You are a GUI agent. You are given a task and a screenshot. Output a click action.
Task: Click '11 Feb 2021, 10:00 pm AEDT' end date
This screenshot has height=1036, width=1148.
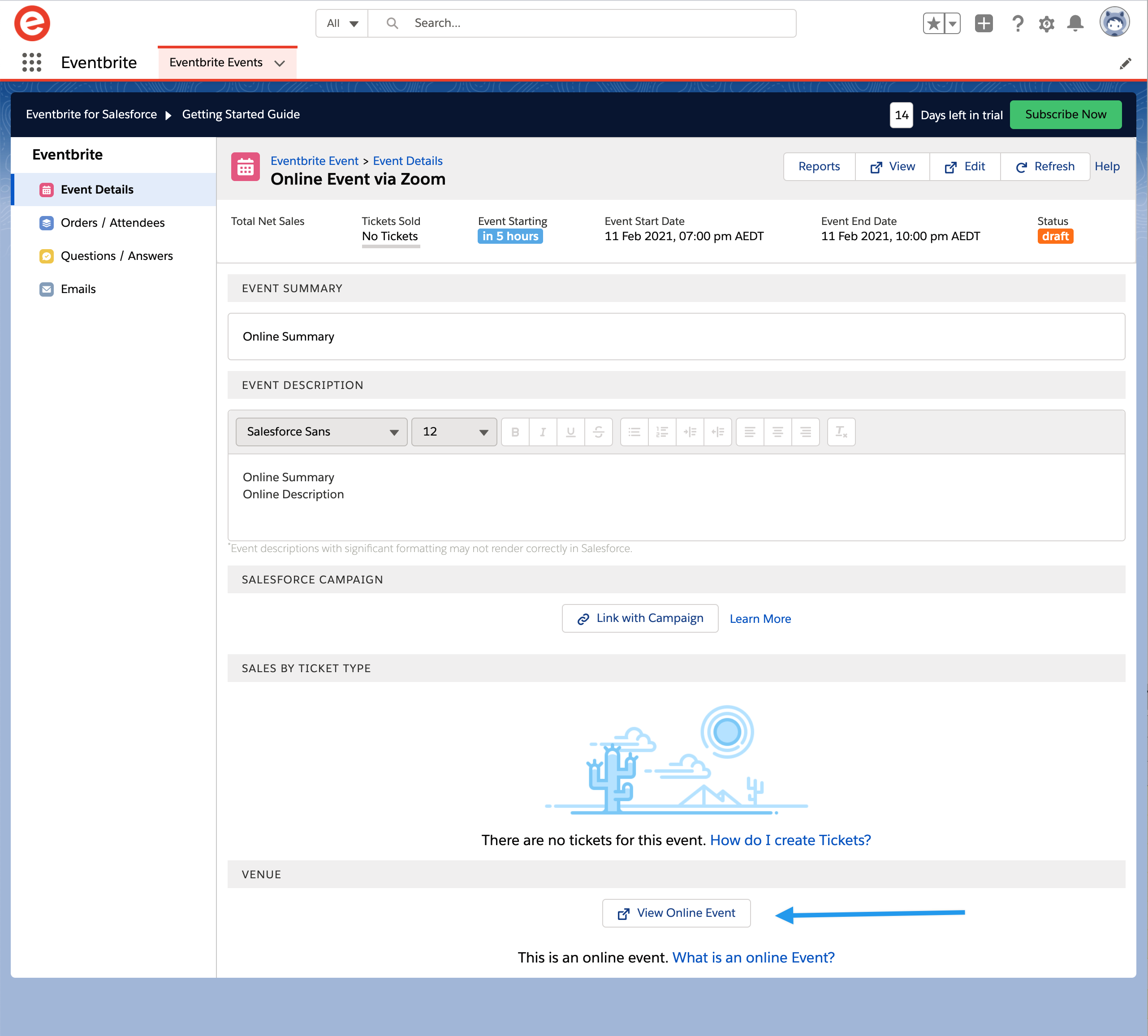[x=900, y=236]
